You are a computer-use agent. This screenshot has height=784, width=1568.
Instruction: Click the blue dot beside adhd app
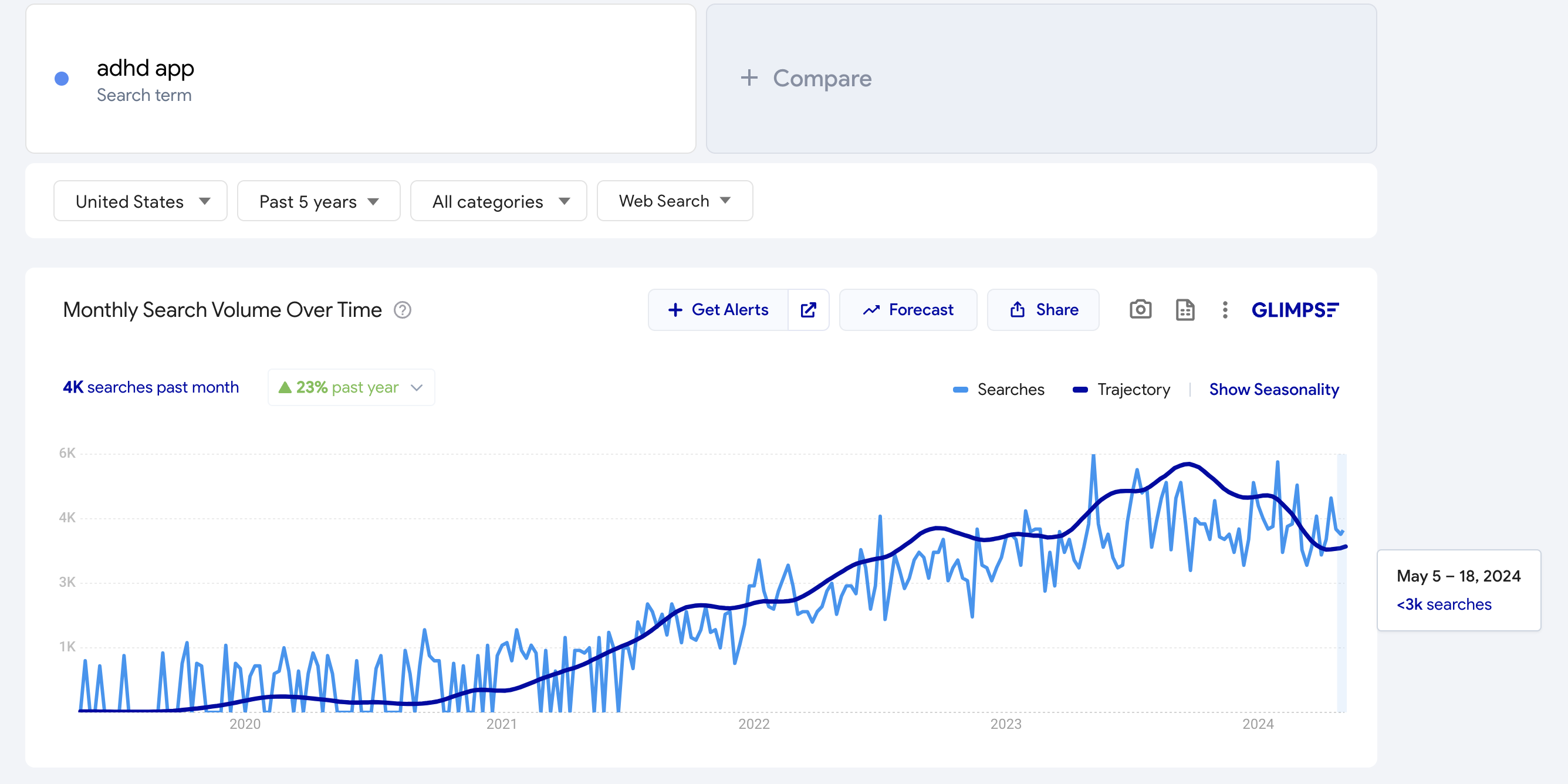tap(62, 79)
